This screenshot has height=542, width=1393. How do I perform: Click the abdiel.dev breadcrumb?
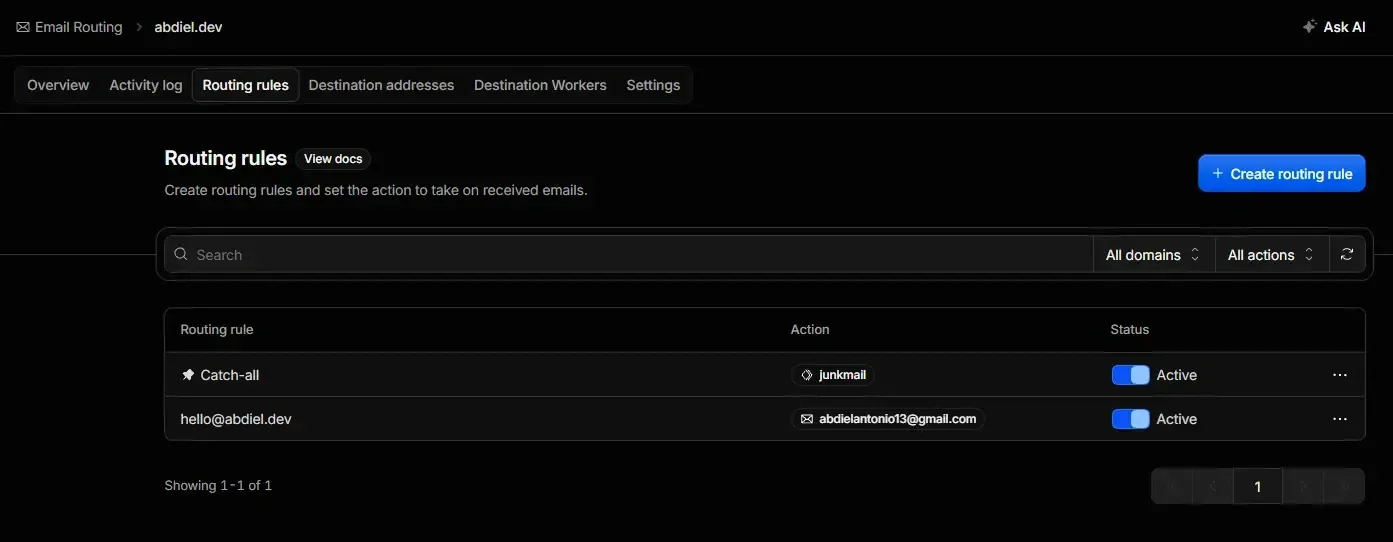point(188,27)
